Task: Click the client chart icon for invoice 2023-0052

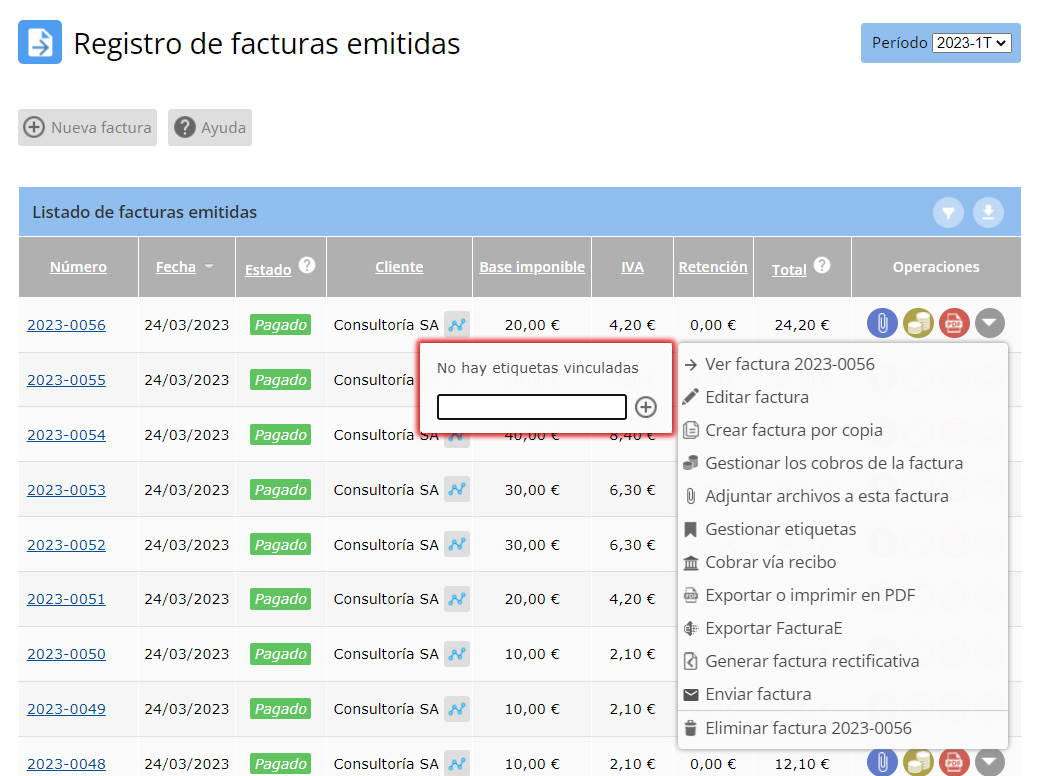Action: [x=457, y=544]
